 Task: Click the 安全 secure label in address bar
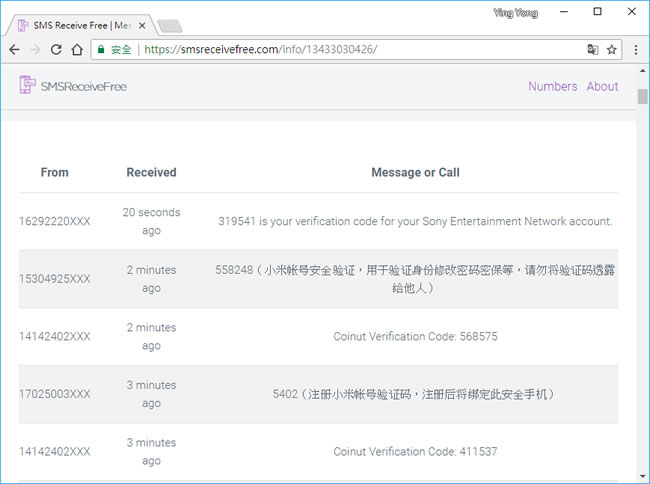[x=121, y=50]
